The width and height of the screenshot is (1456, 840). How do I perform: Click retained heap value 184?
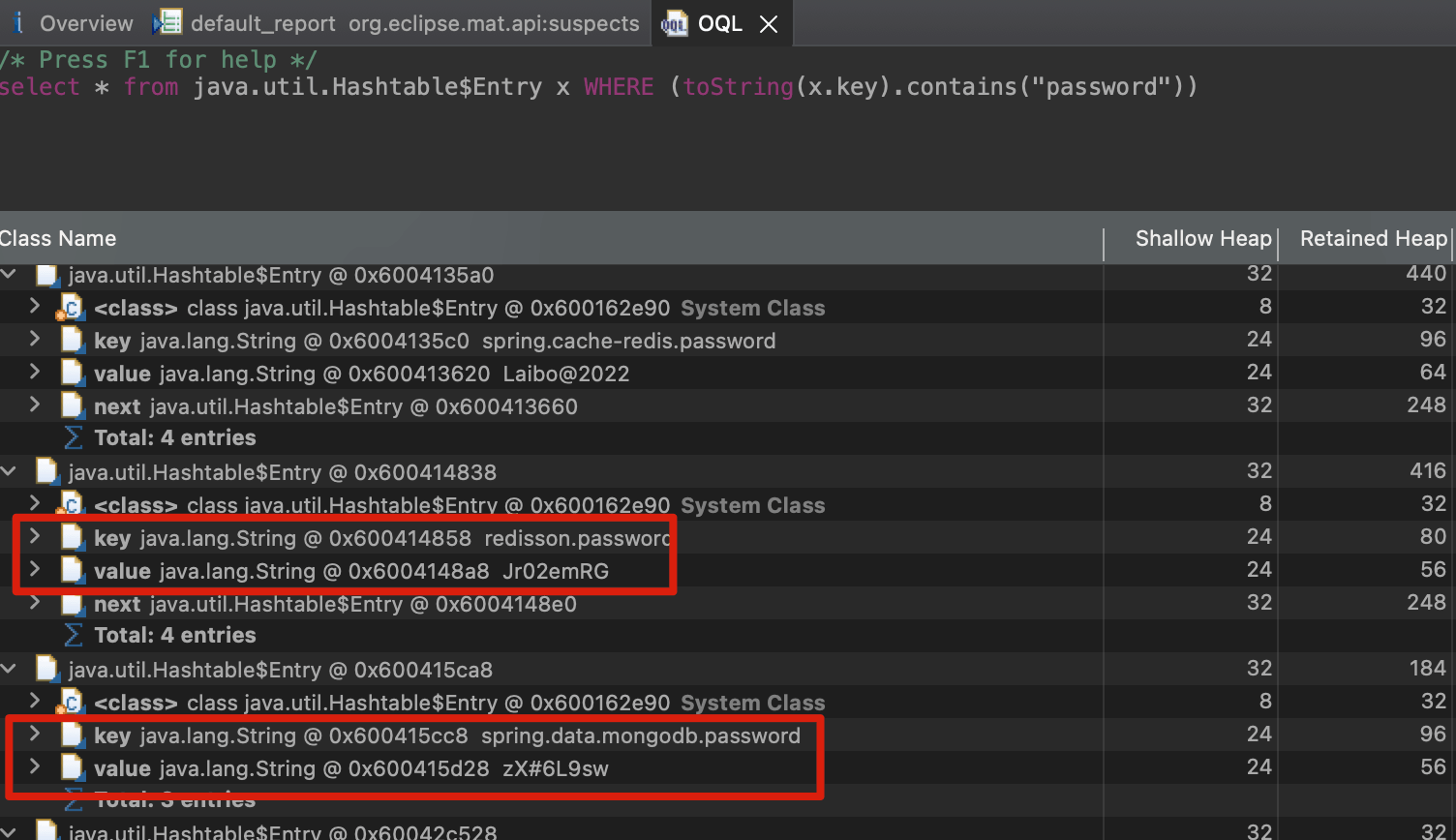(1428, 669)
